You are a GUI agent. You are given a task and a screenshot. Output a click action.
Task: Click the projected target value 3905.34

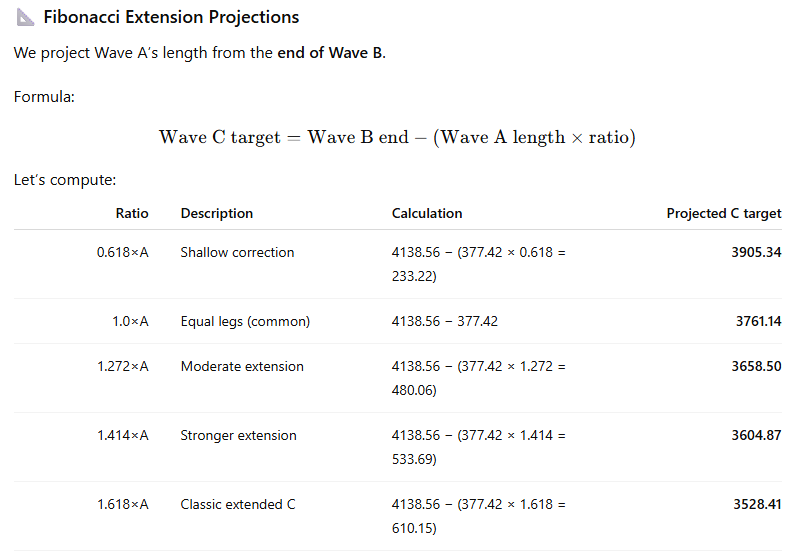coord(756,252)
